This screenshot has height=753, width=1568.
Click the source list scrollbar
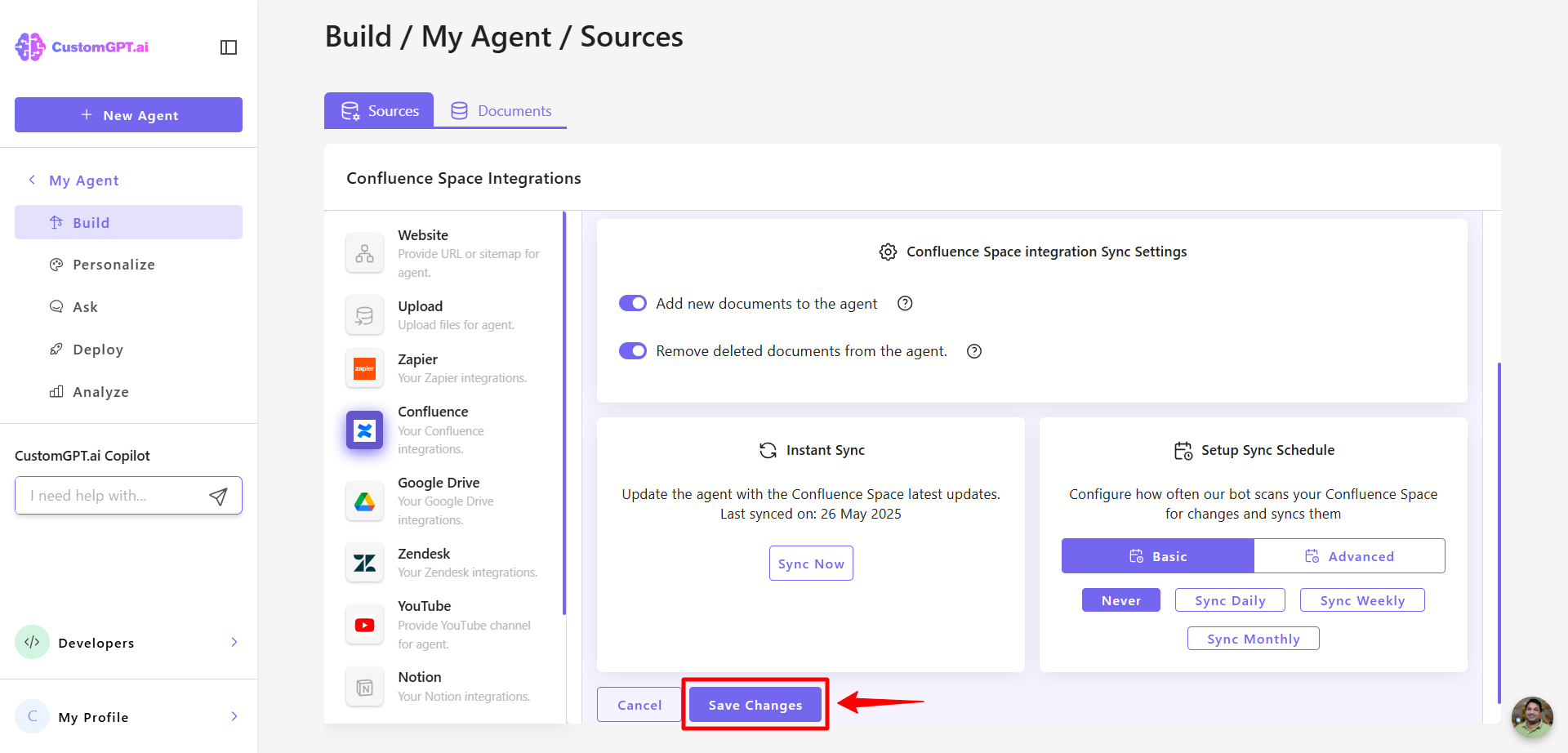564,412
